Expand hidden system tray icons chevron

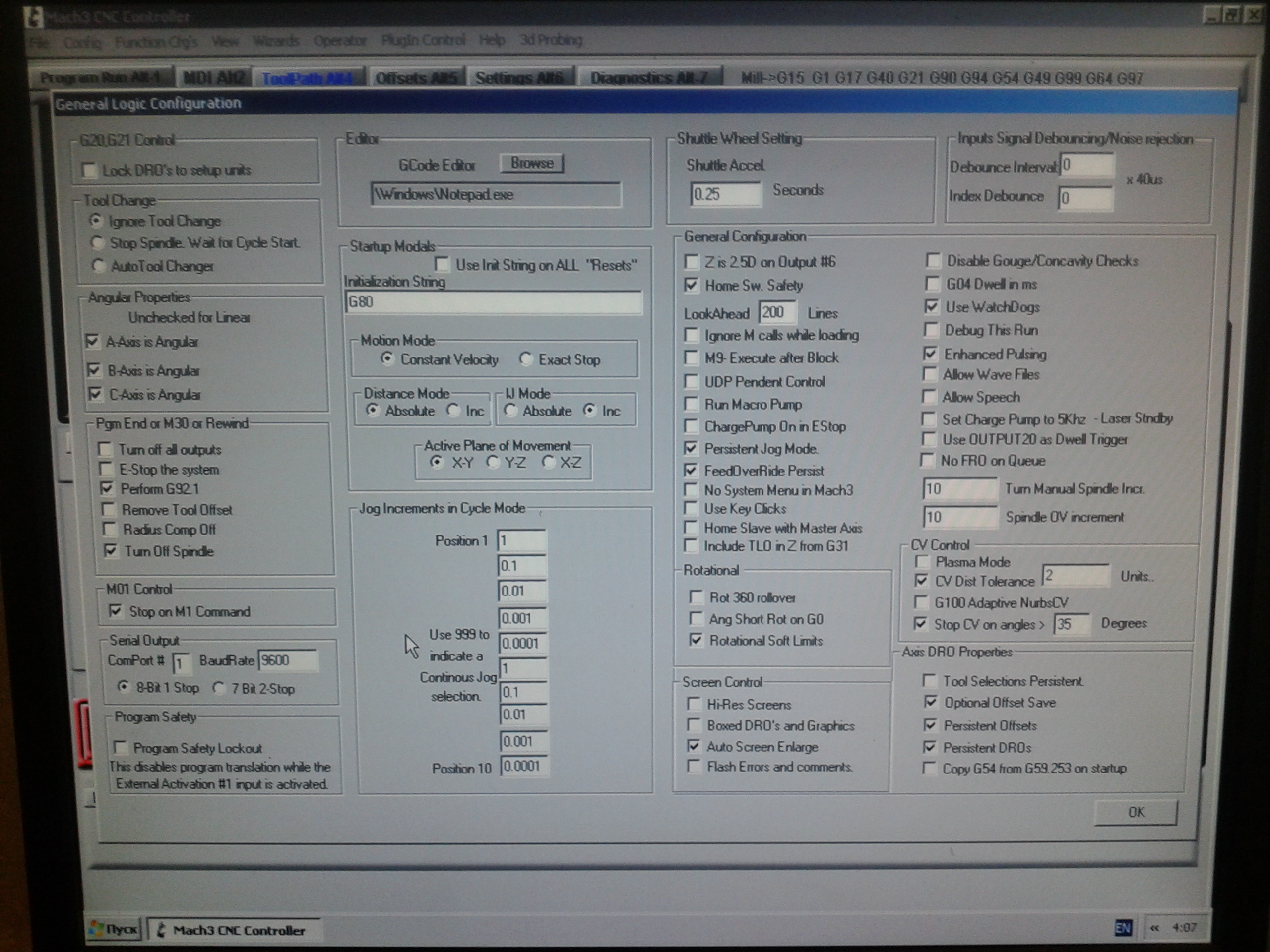pyautogui.click(x=1155, y=927)
